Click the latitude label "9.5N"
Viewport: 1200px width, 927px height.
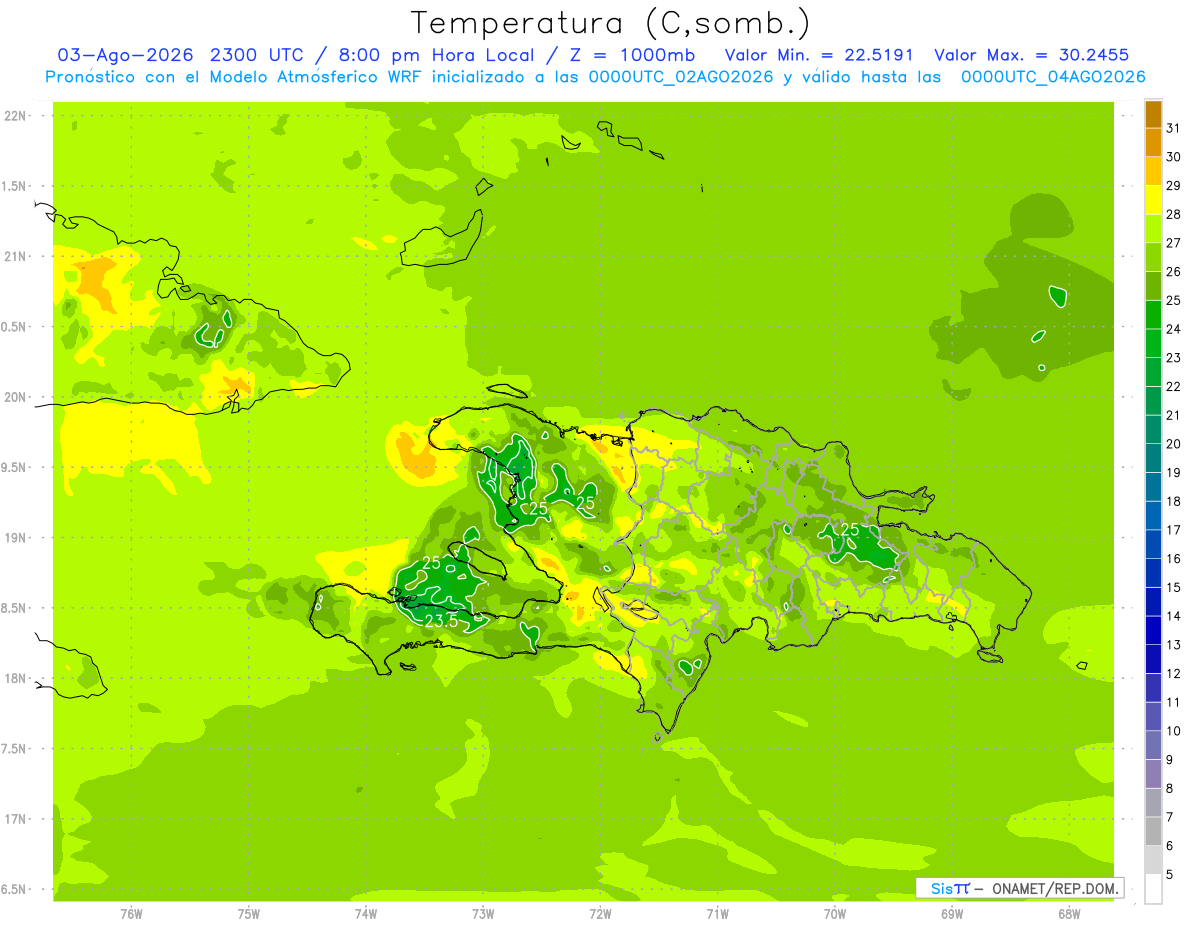(15, 467)
